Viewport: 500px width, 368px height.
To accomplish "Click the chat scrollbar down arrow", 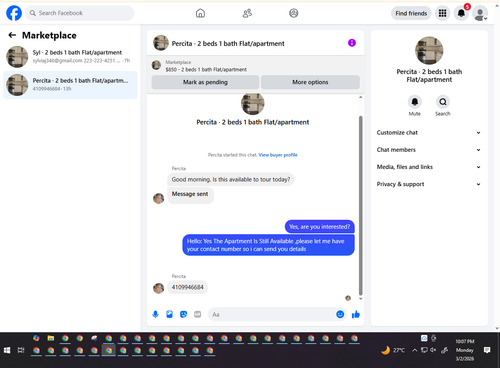I will pos(360,299).
